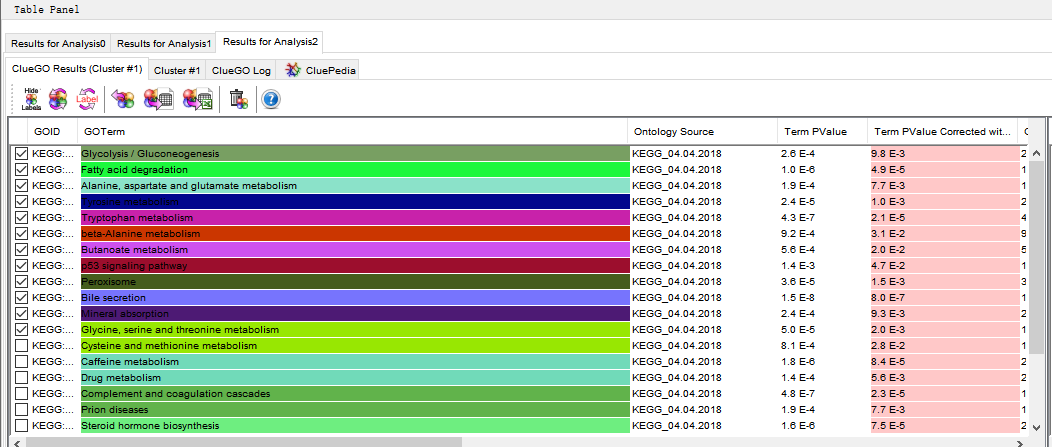Click the back-arrow network selection icon

123,99
